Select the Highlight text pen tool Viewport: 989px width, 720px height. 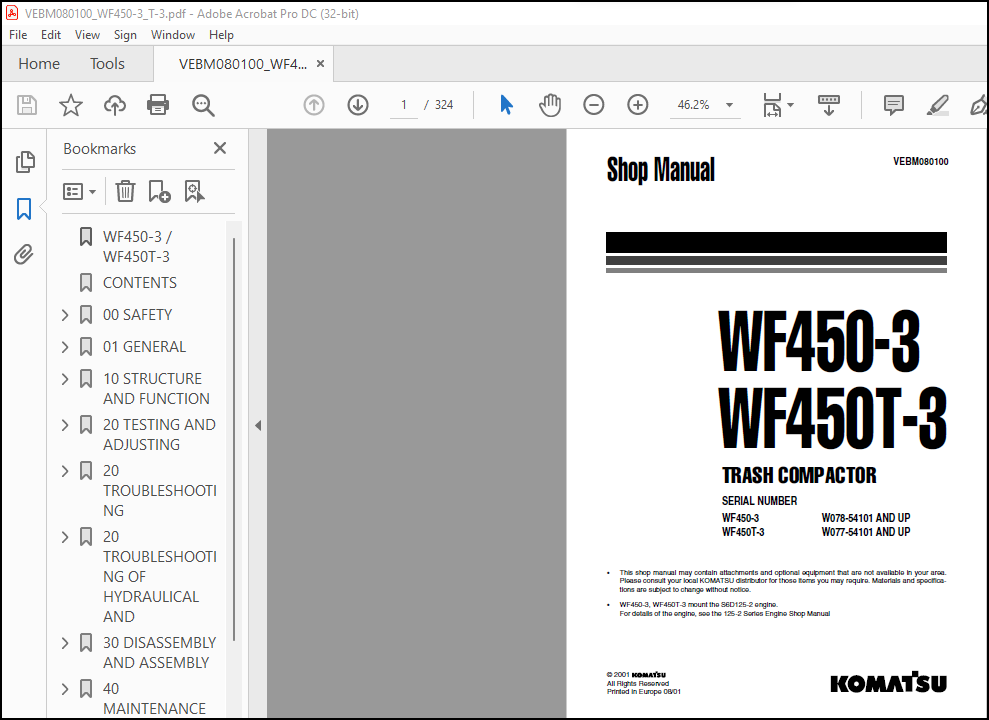pos(937,105)
